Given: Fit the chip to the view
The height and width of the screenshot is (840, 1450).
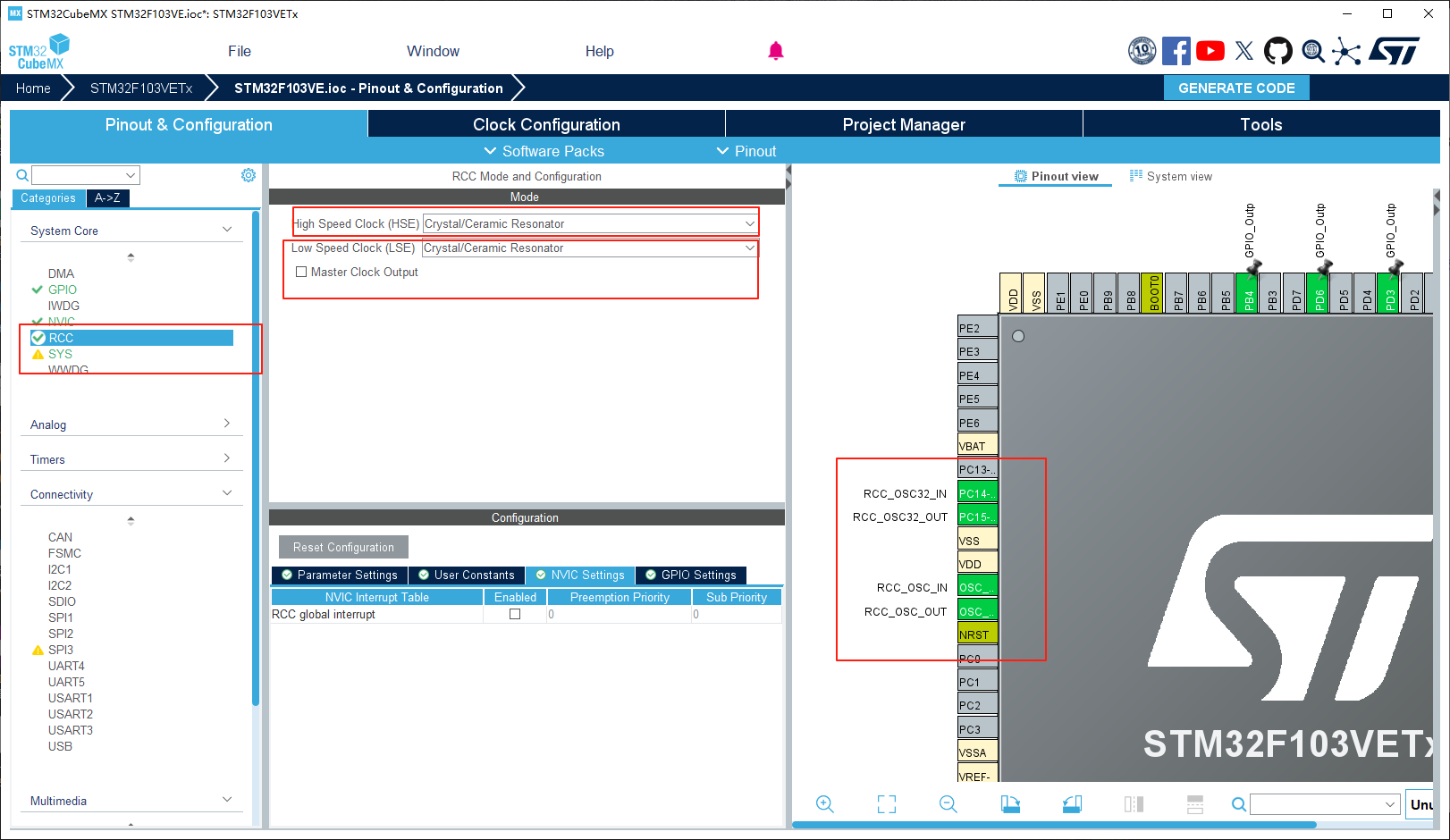Looking at the screenshot, I should pos(887,804).
